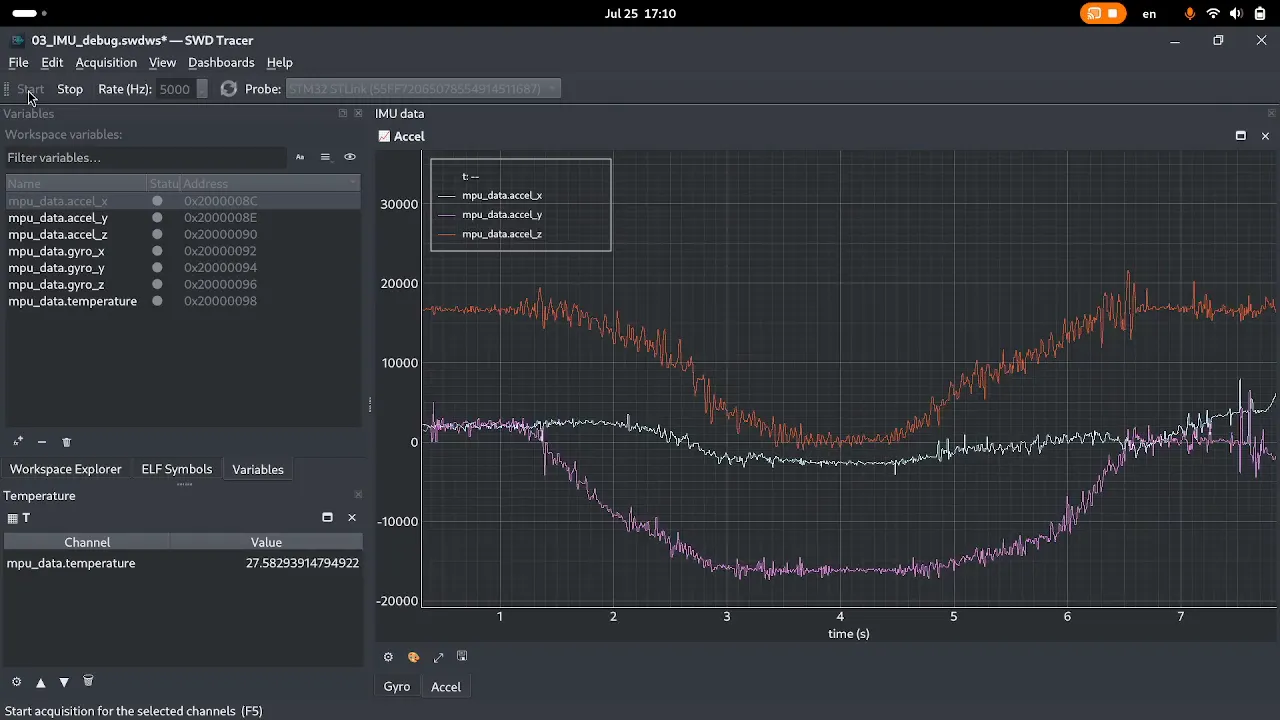
Task: Toggle case-sensitive filter (Aa) icon
Action: pyautogui.click(x=300, y=157)
